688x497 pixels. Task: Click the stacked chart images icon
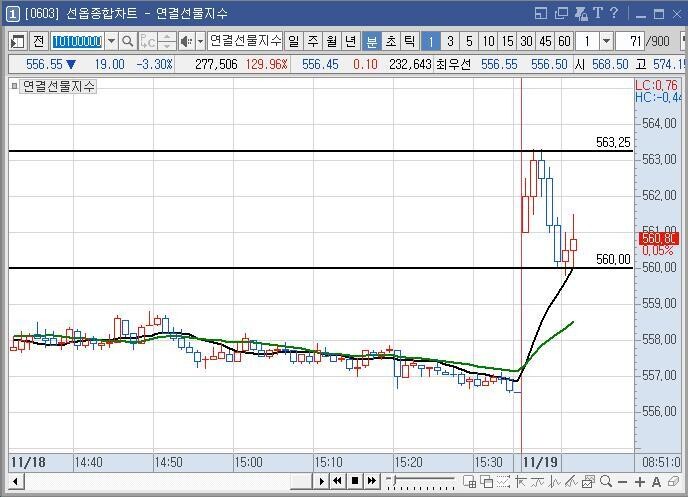pos(588,482)
